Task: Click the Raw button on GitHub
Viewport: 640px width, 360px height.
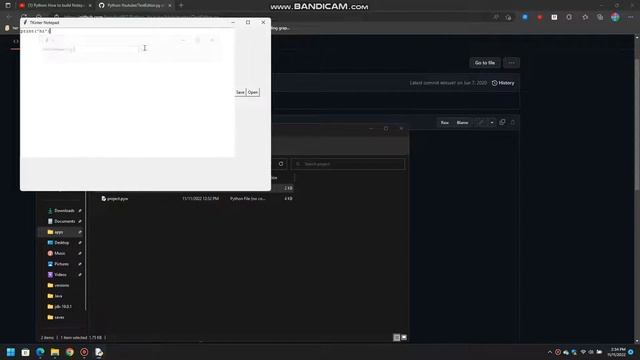Action: click(x=444, y=122)
